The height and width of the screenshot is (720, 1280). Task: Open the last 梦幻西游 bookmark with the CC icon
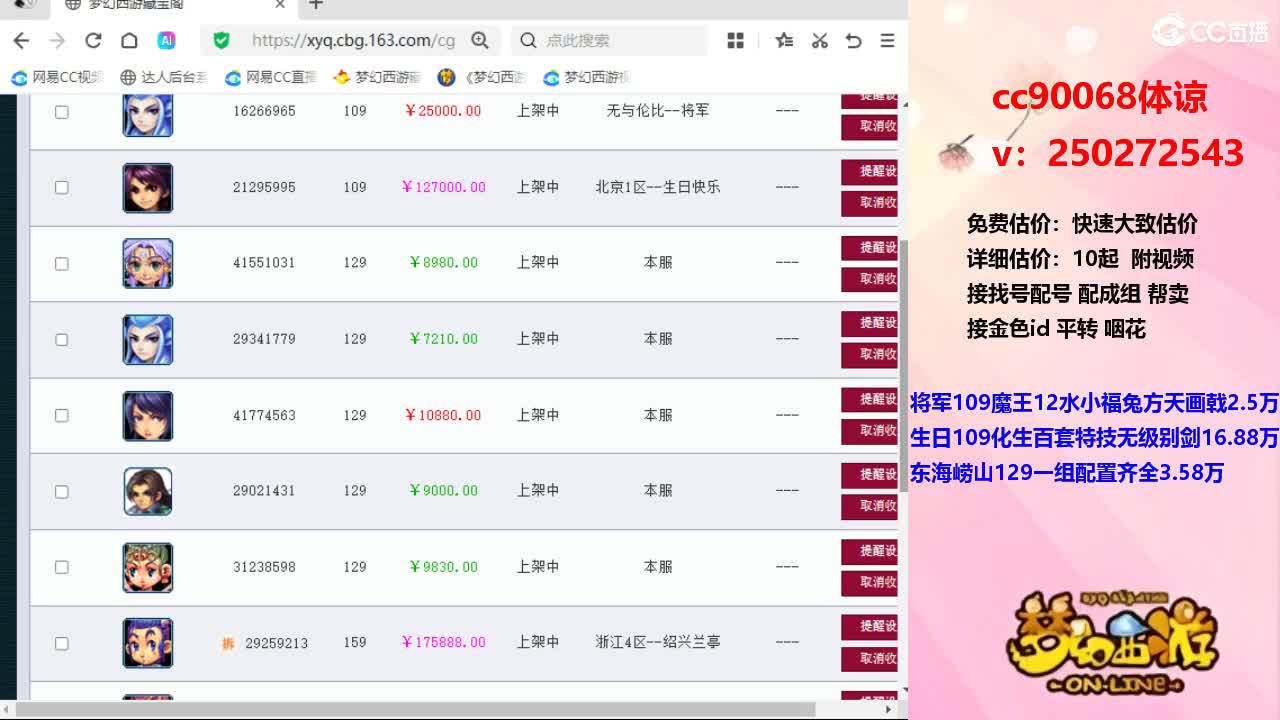587,77
